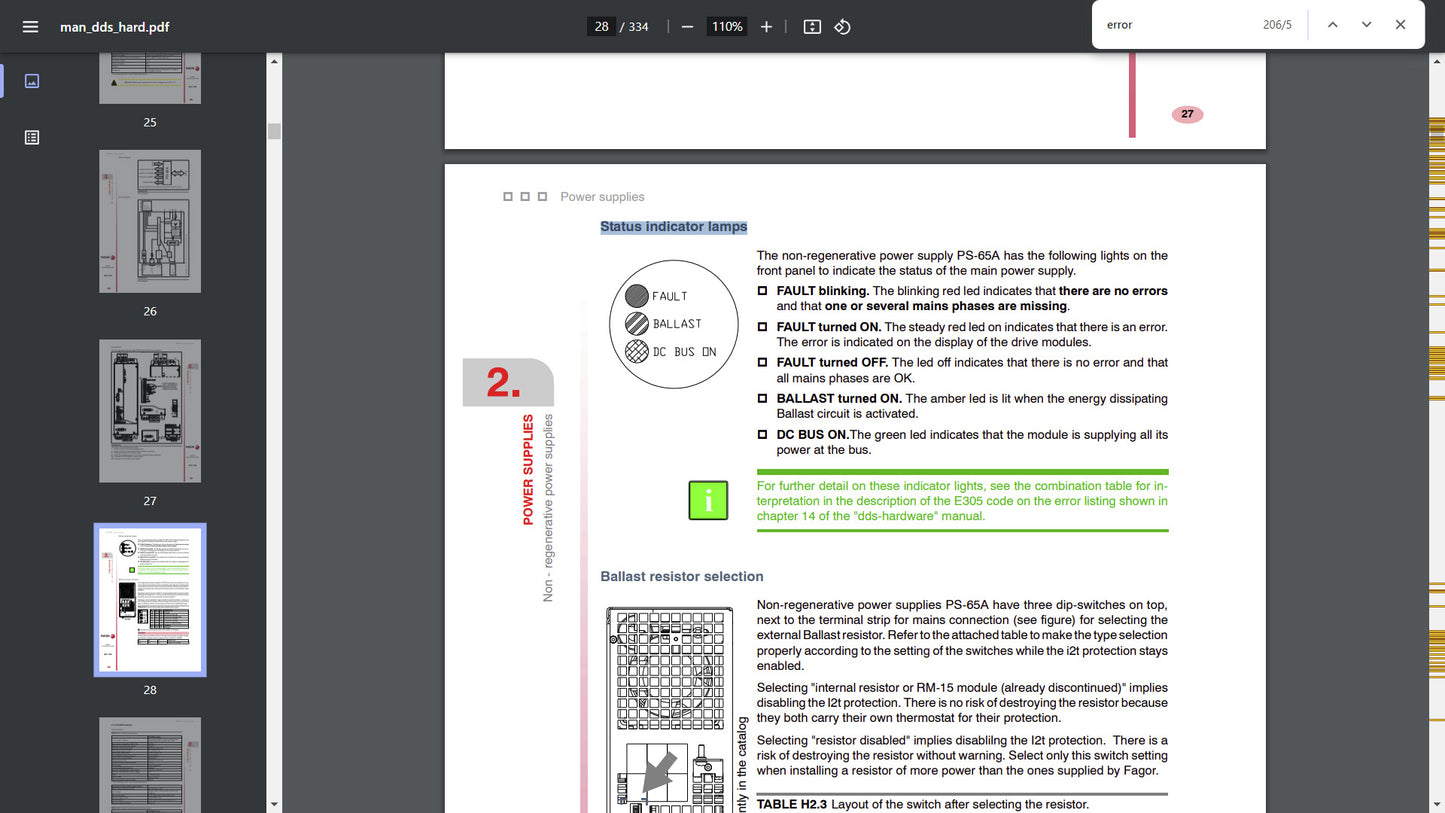Click sidebar scrollbar up arrow
Screen dimensions: 1445x813
point(274,61)
